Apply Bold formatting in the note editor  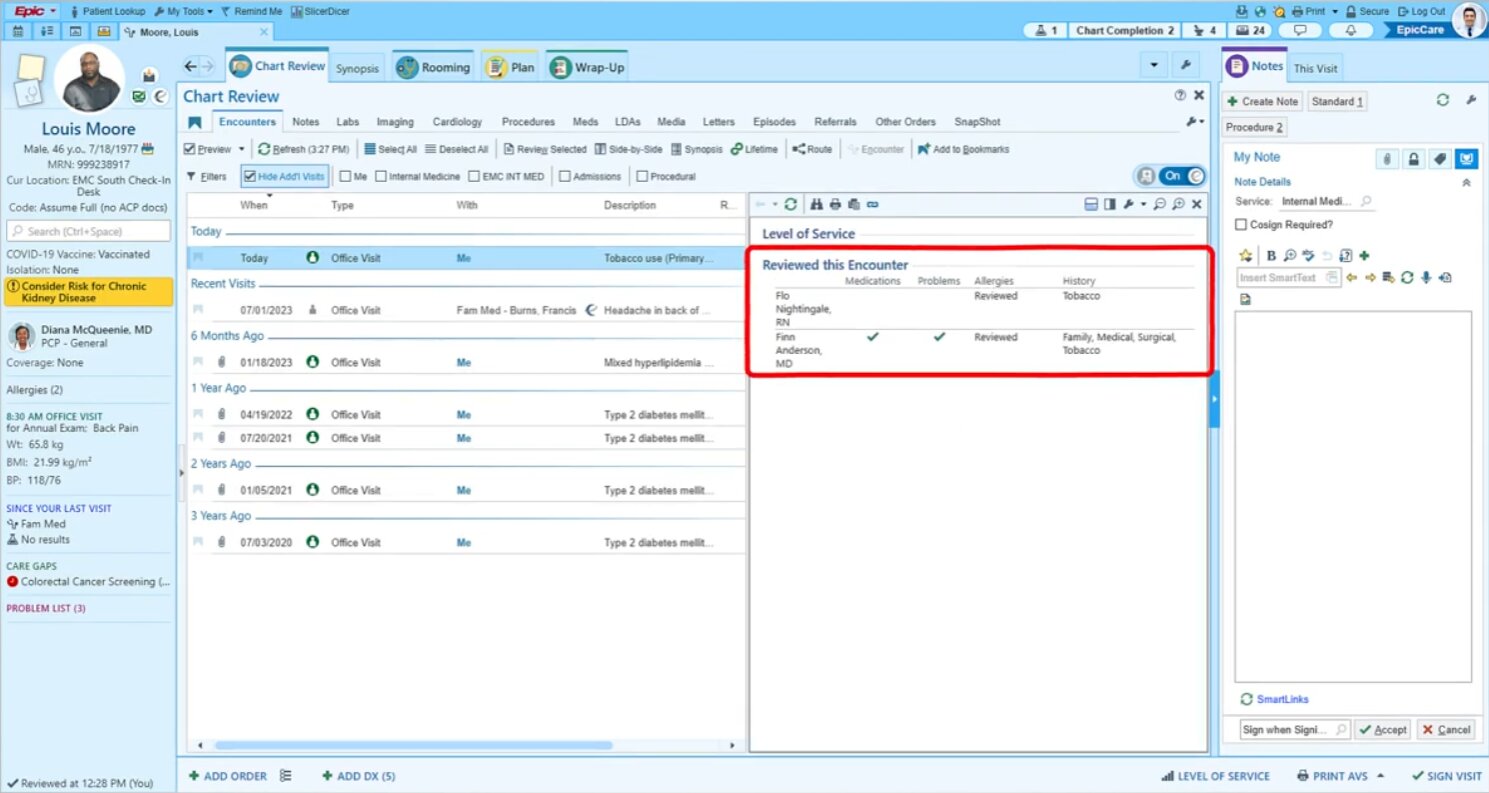pos(1270,255)
